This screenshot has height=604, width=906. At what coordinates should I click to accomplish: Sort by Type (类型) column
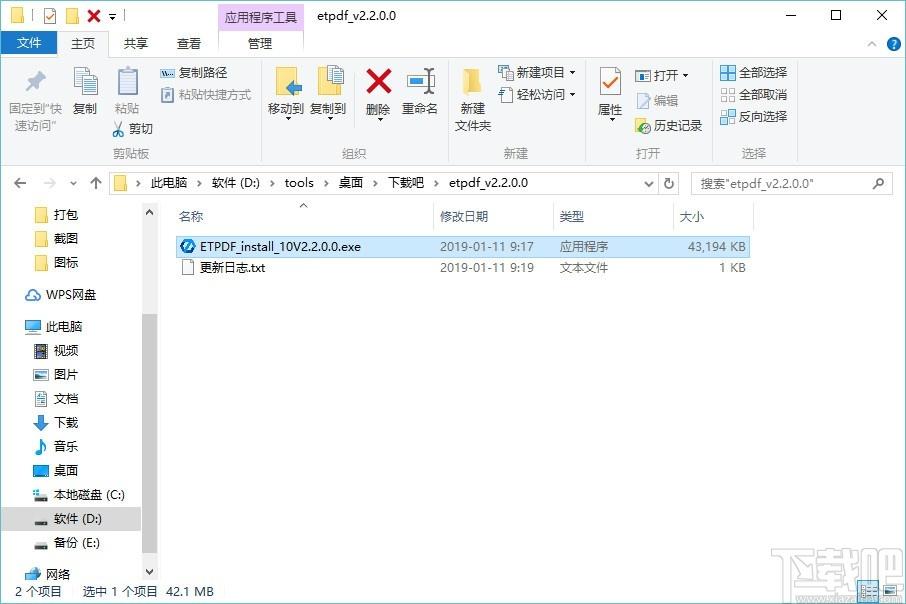[571, 217]
